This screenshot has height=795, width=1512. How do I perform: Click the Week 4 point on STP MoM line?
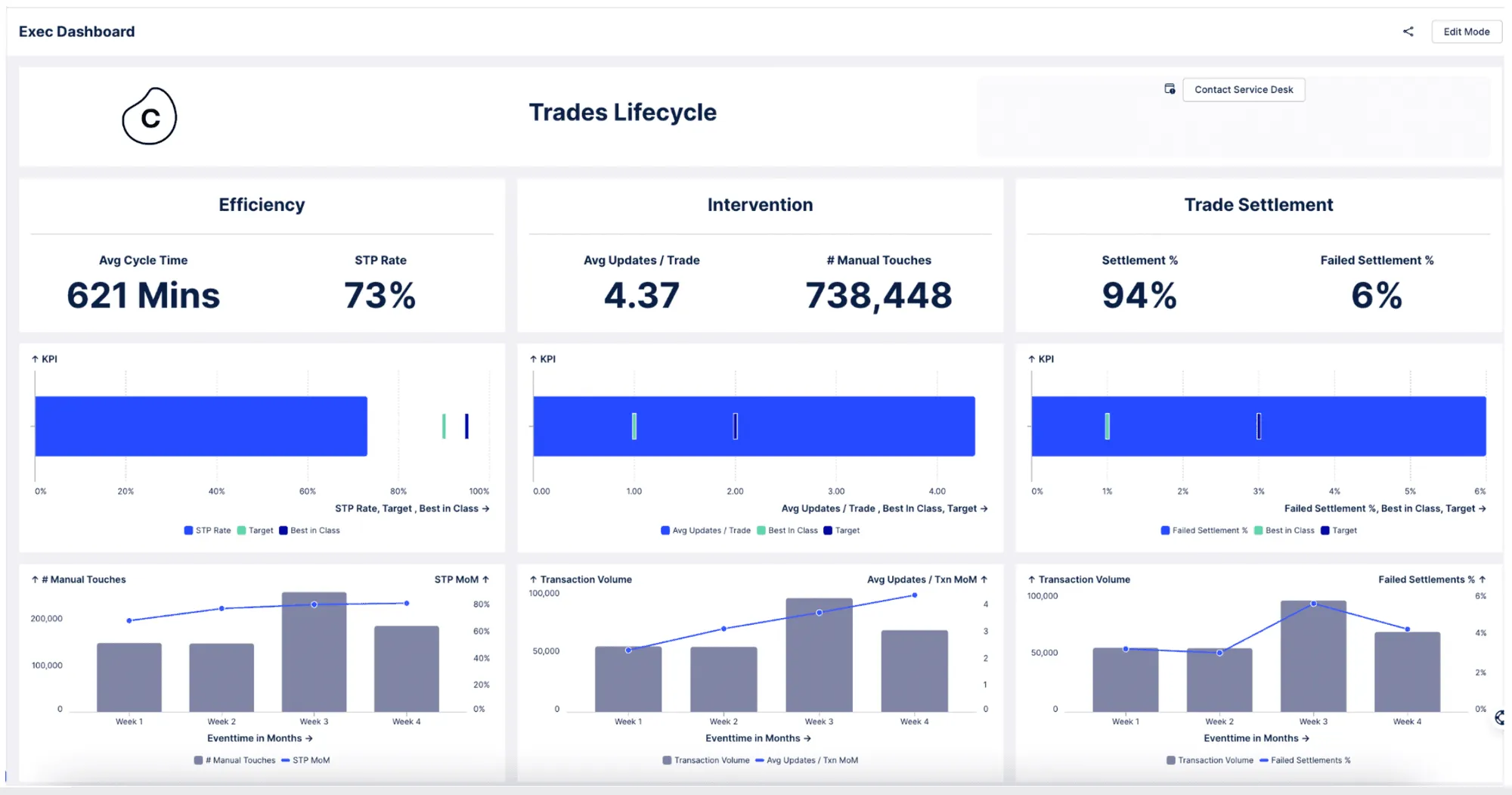[407, 603]
